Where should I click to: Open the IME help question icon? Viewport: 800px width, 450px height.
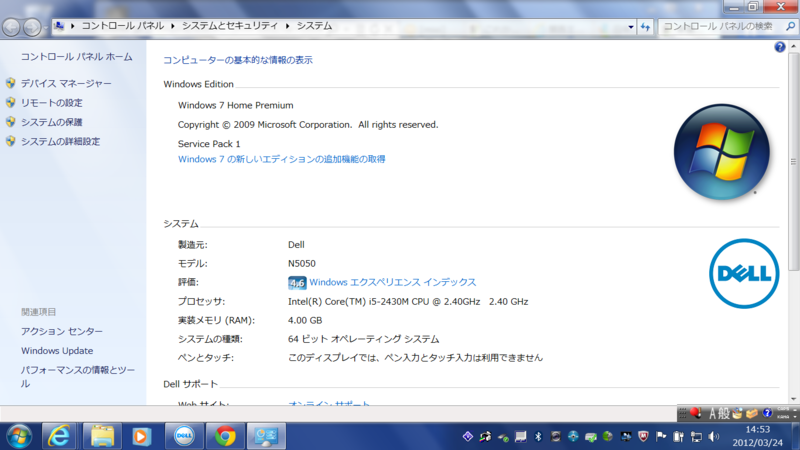(767, 413)
